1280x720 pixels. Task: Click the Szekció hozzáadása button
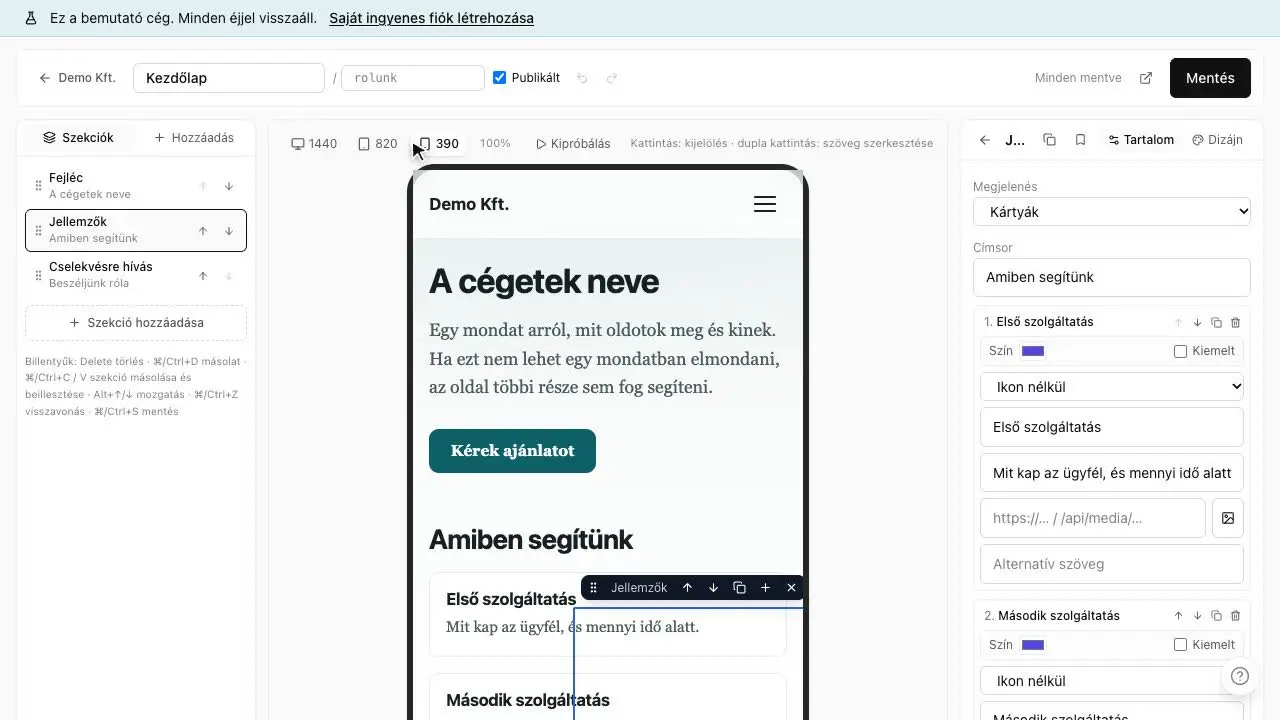coord(136,323)
